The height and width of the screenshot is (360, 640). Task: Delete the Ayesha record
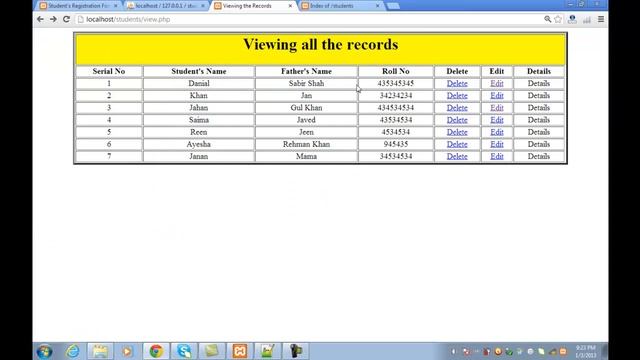[457, 144]
